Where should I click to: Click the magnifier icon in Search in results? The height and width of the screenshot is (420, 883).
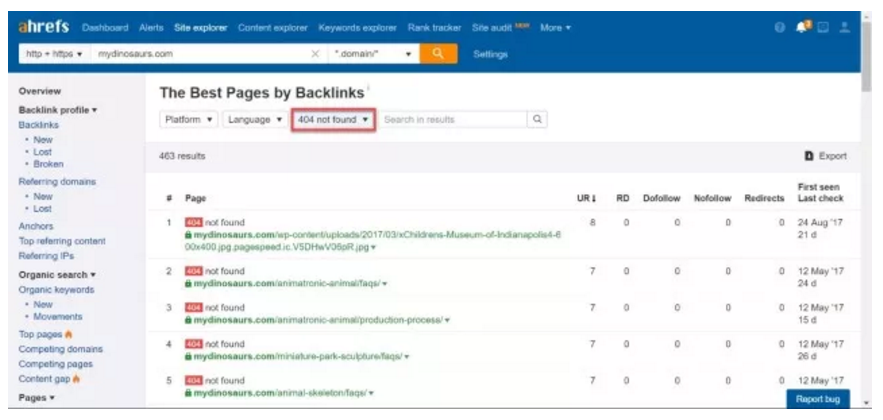coord(537,119)
